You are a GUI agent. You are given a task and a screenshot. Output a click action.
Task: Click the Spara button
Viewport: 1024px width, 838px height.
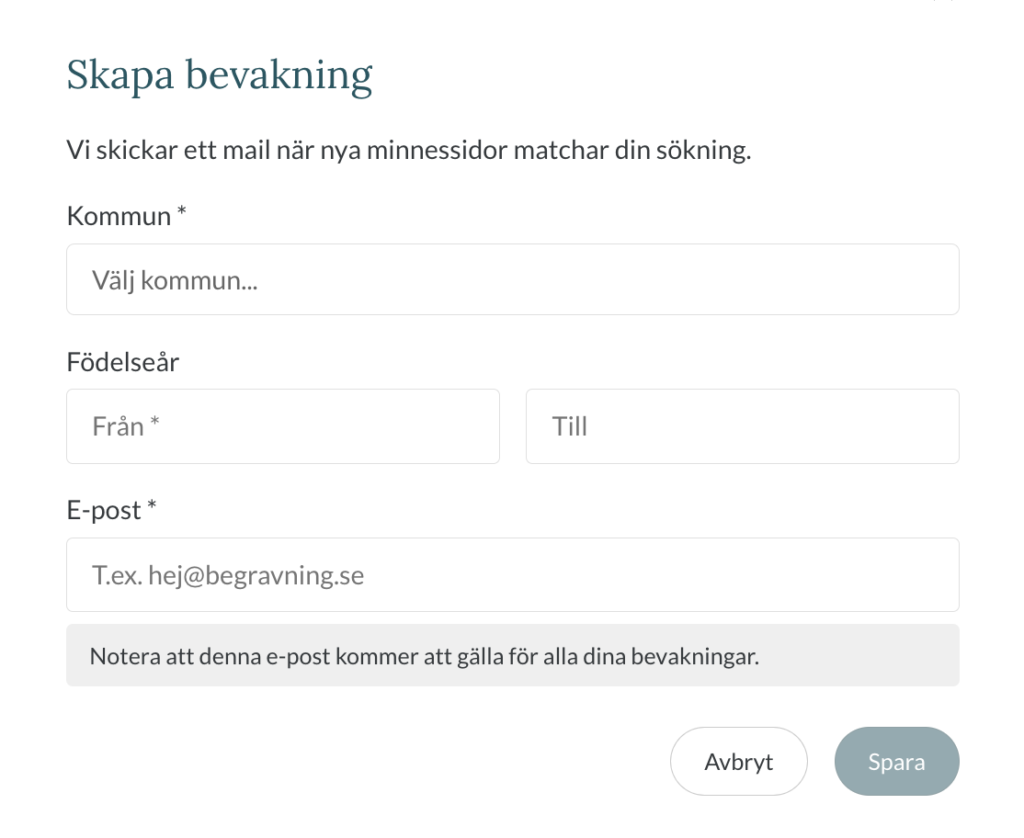(896, 762)
